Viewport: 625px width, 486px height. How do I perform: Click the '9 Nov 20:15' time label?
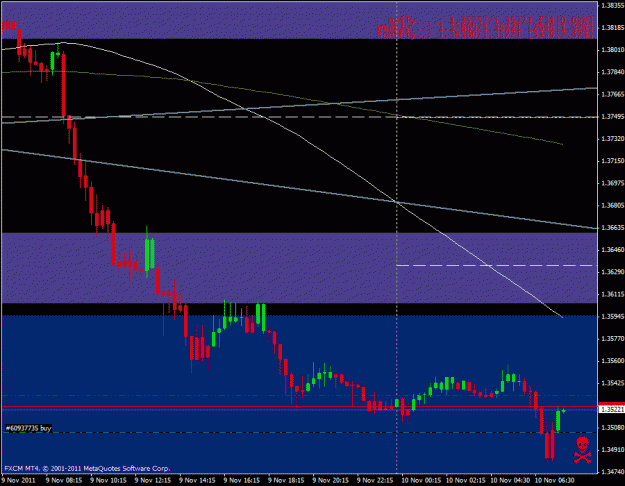[x=331, y=480]
